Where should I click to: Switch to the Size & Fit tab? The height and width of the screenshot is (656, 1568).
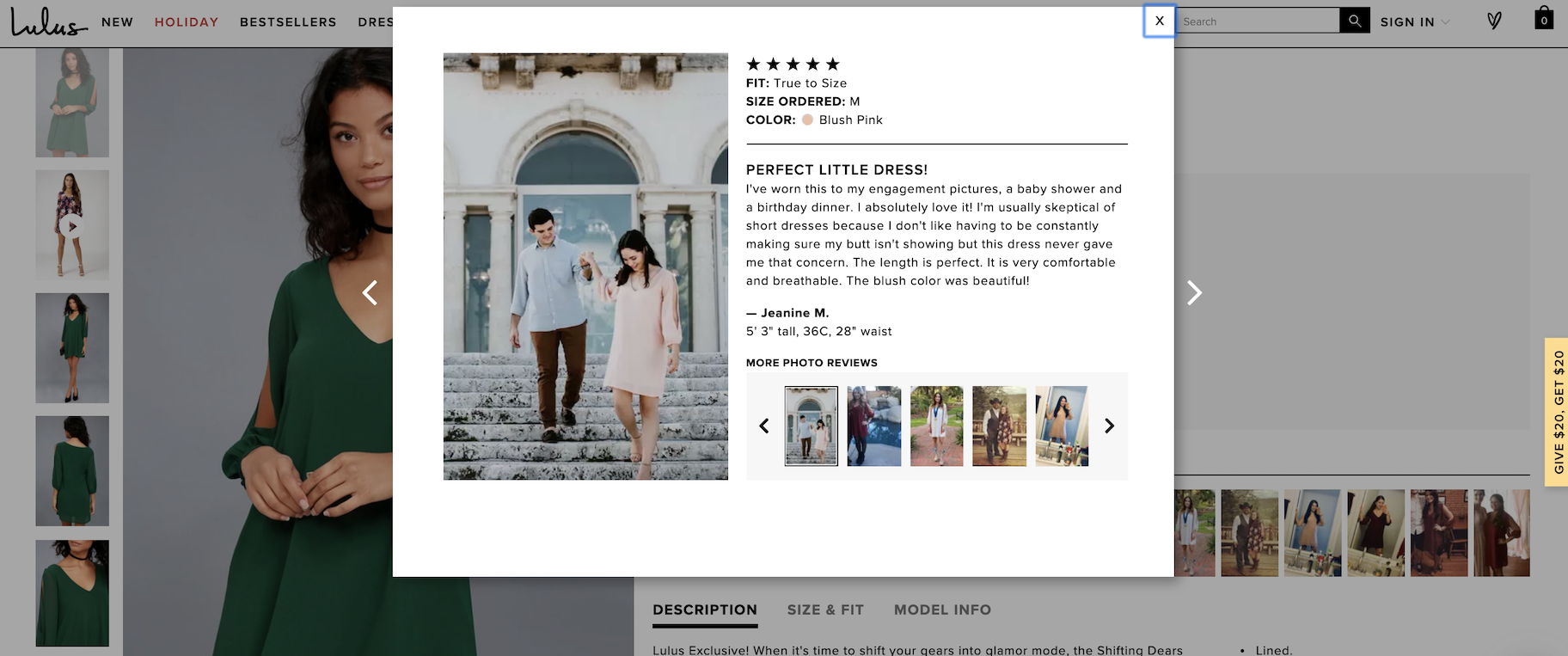(825, 610)
